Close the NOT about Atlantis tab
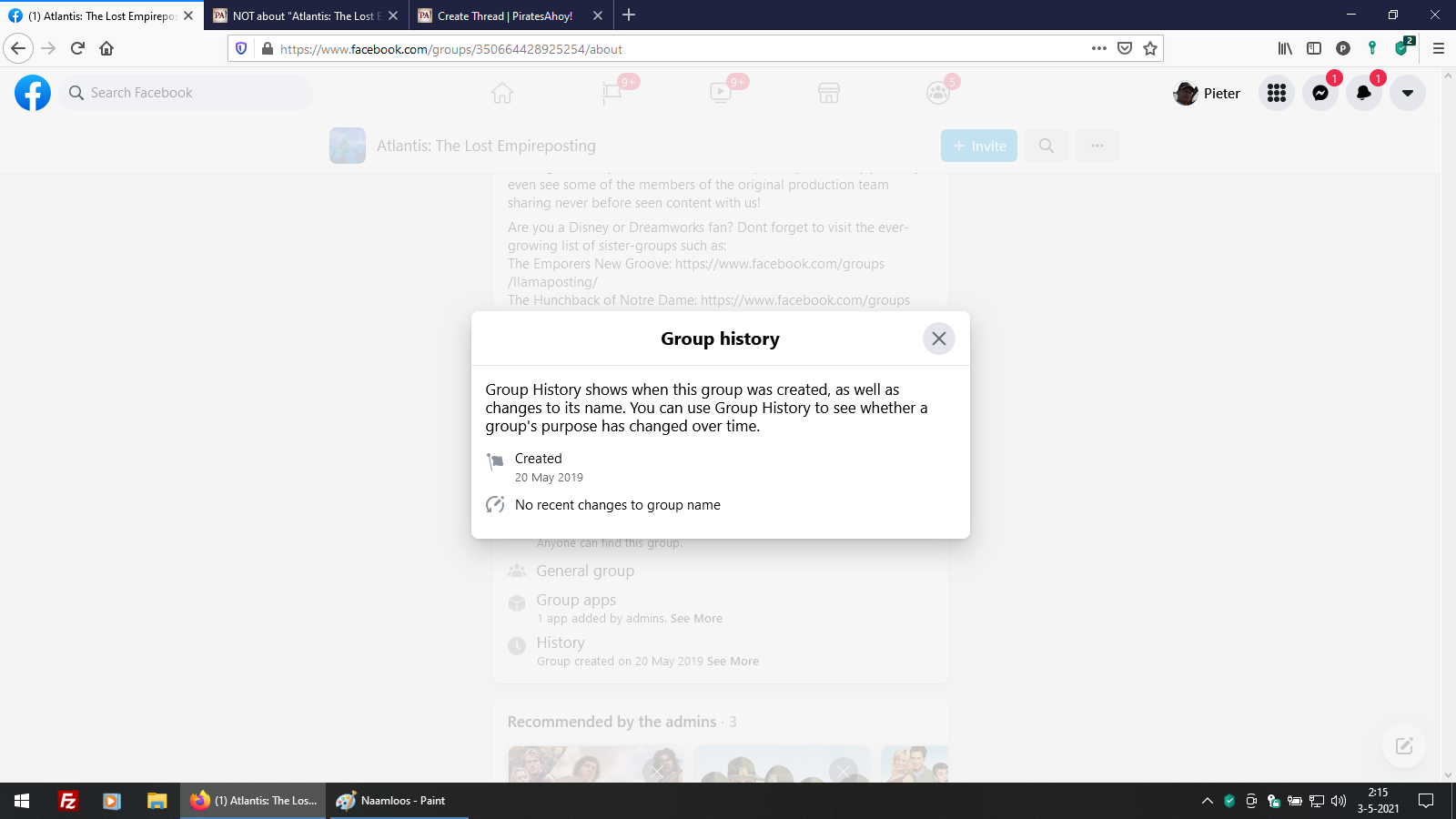Viewport: 1456px width, 819px height. pyautogui.click(x=393, y=15)
